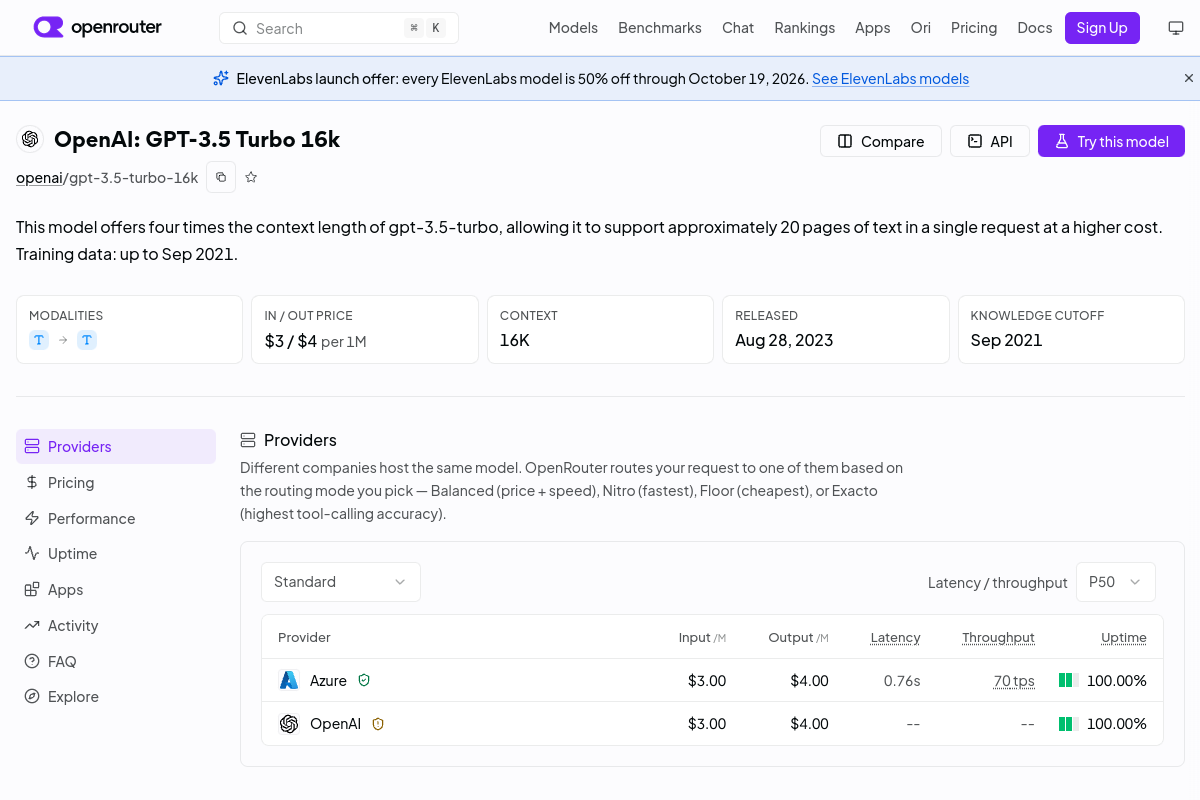Viewport: 1200px width, 800px height.
Task: Toggle the display theme monitor icon
Action: (1176, 28)
